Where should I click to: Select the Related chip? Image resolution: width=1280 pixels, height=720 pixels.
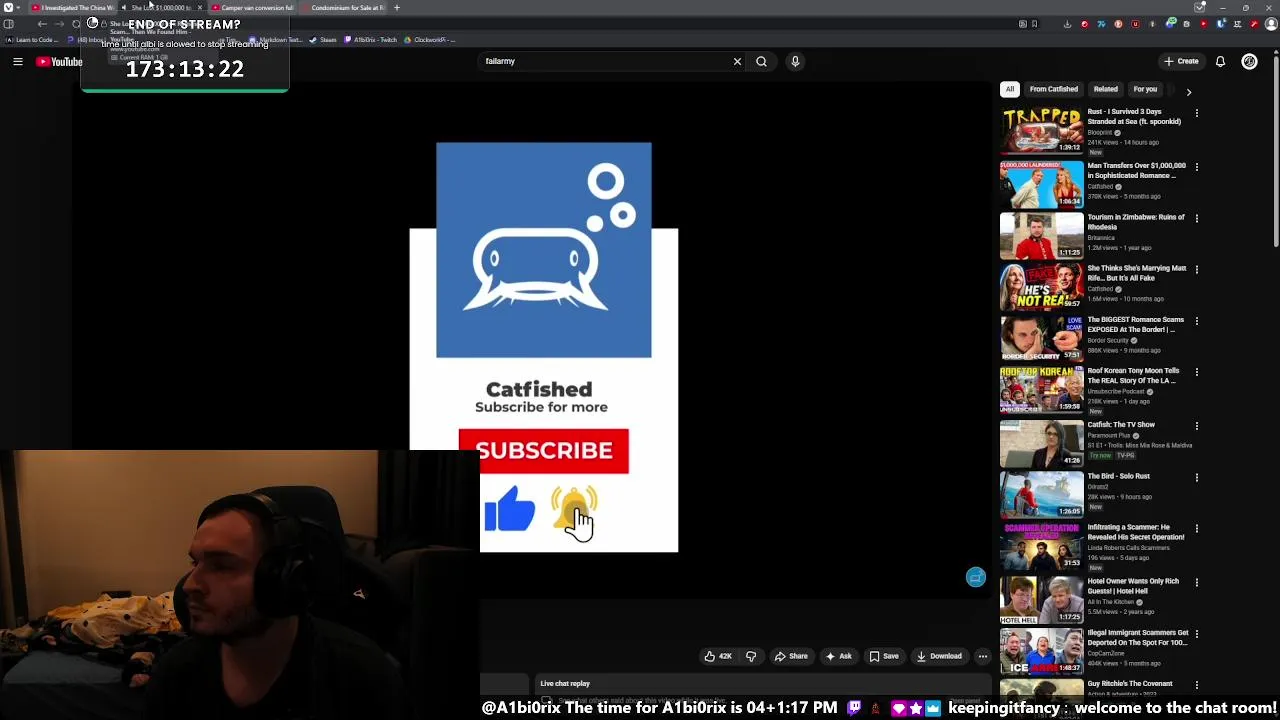[1105, 89]
